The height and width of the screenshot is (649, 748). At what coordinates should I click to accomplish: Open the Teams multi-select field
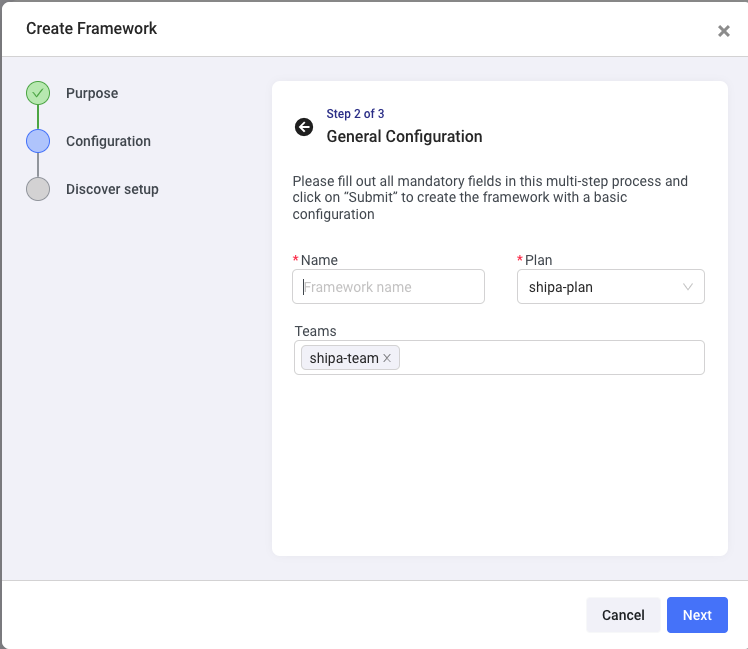(550, 358)
